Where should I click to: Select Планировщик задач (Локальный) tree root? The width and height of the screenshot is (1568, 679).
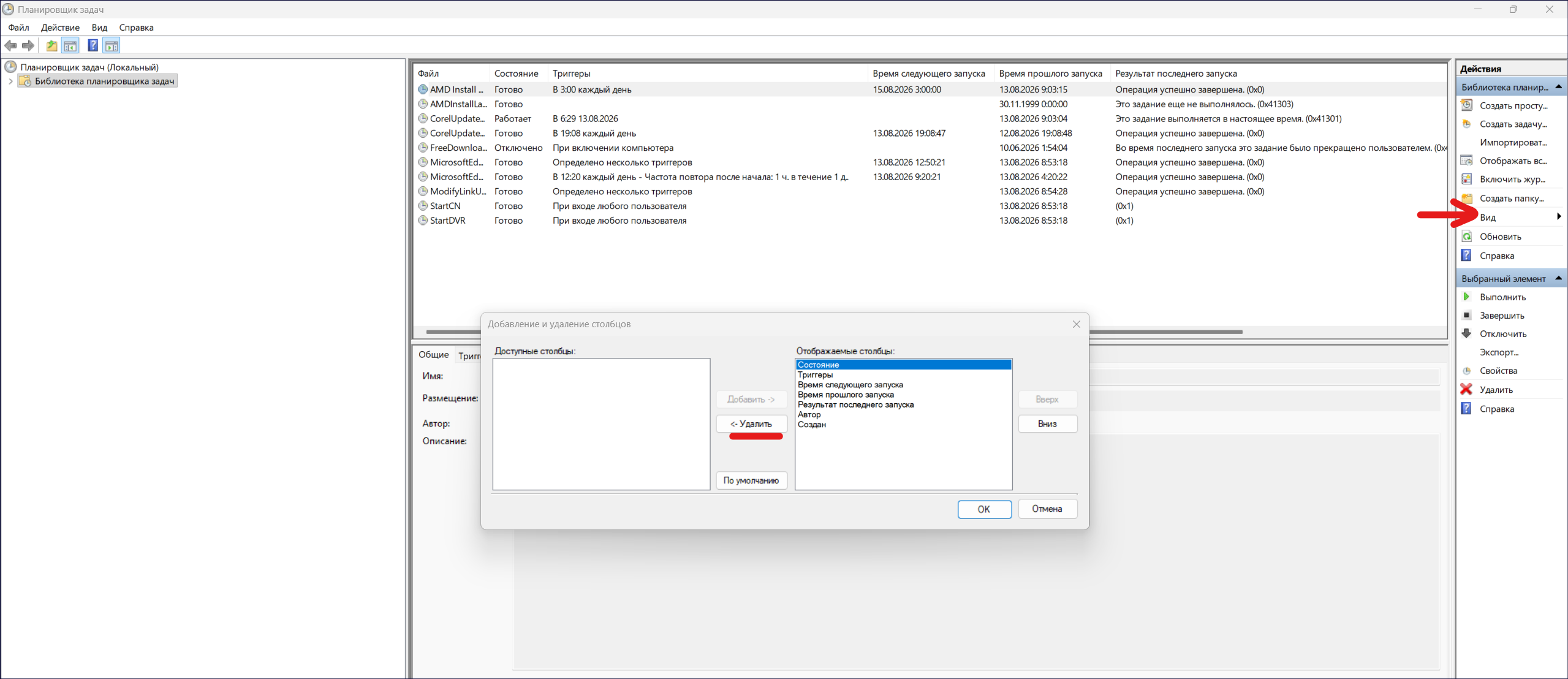tap(89, 67)
